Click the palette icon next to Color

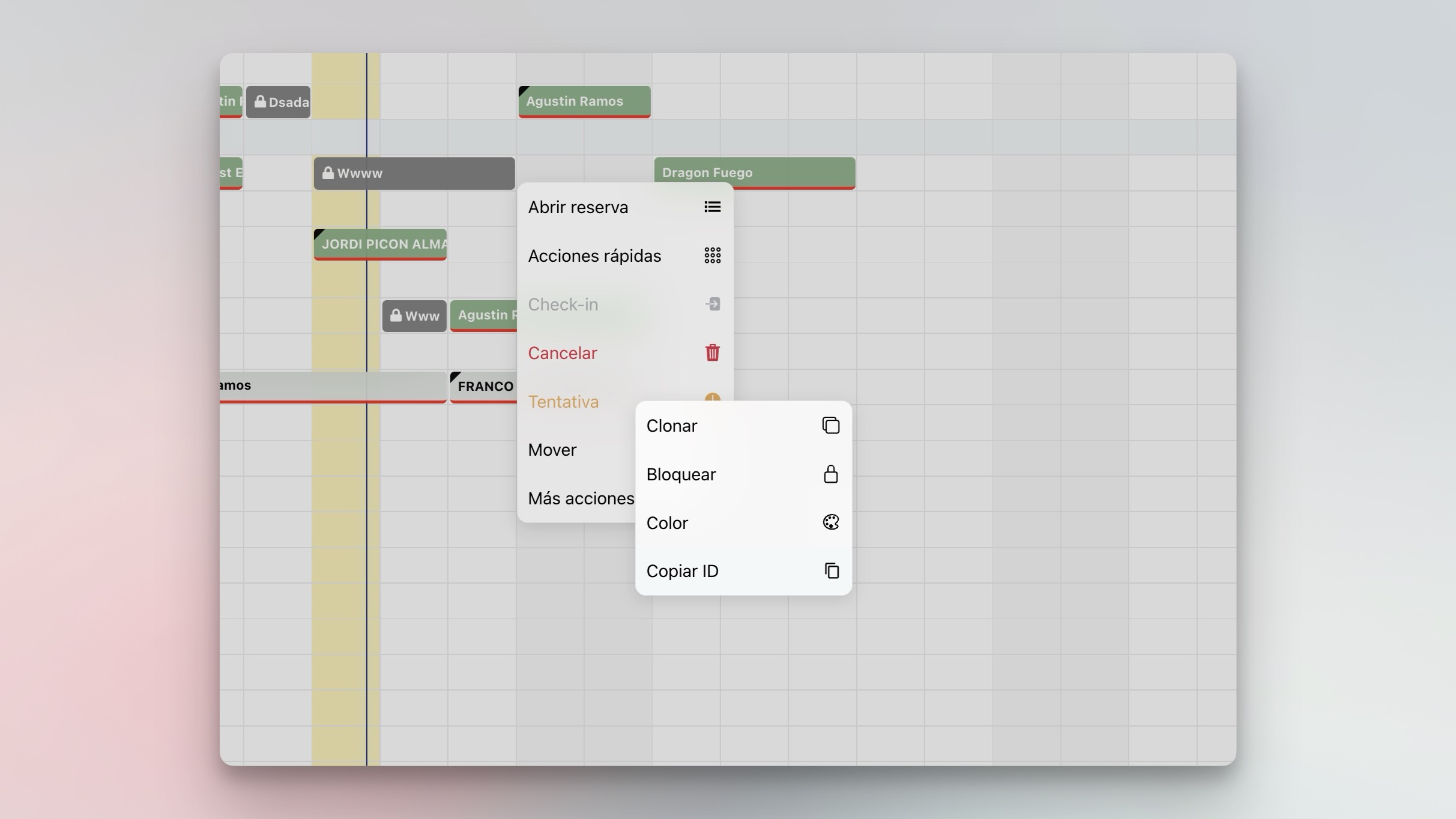830,522
